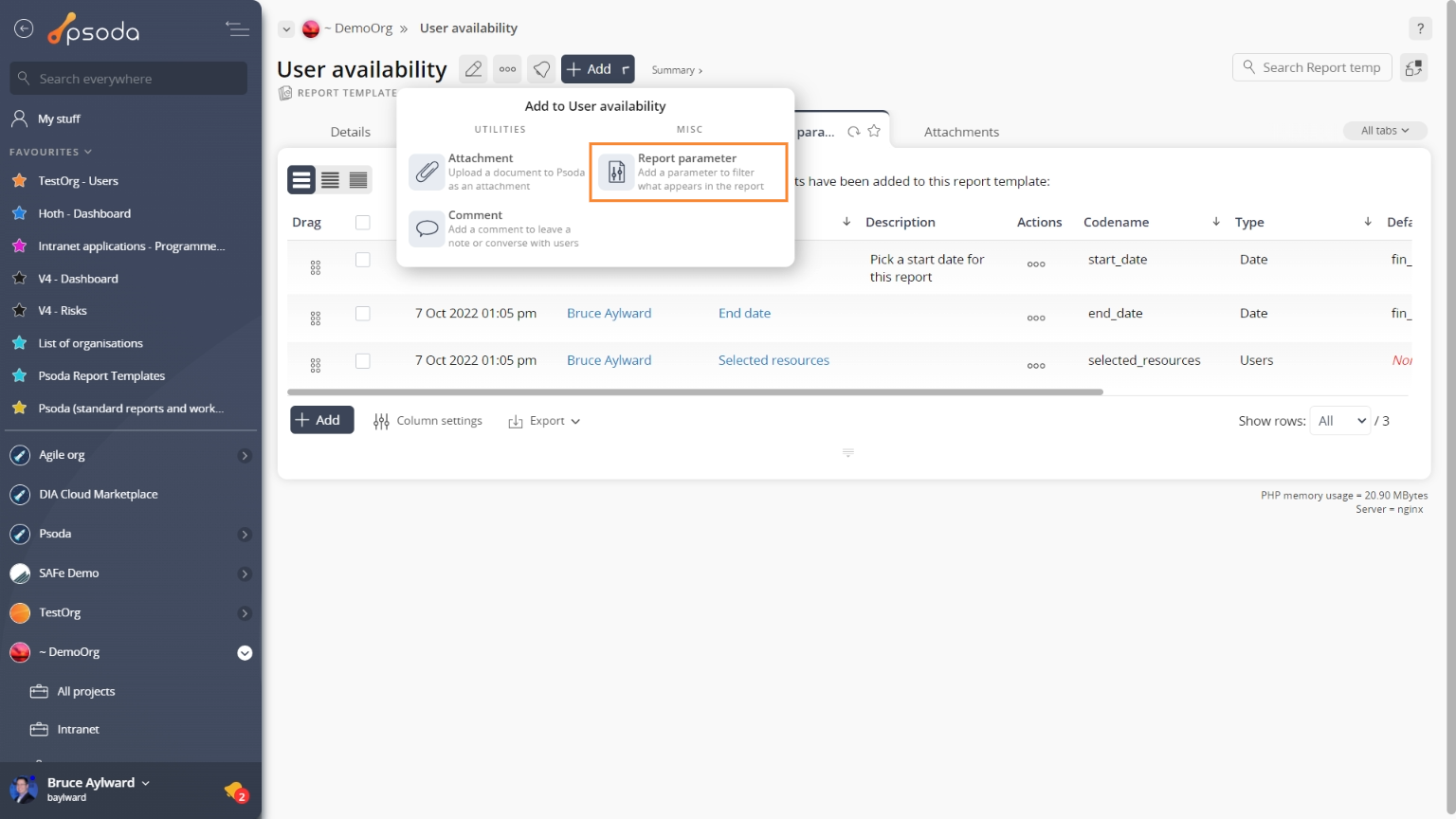Open the Show rows All selector
The height and width of the screenshot is (819, 1456).
click(x=1341, y=421)
